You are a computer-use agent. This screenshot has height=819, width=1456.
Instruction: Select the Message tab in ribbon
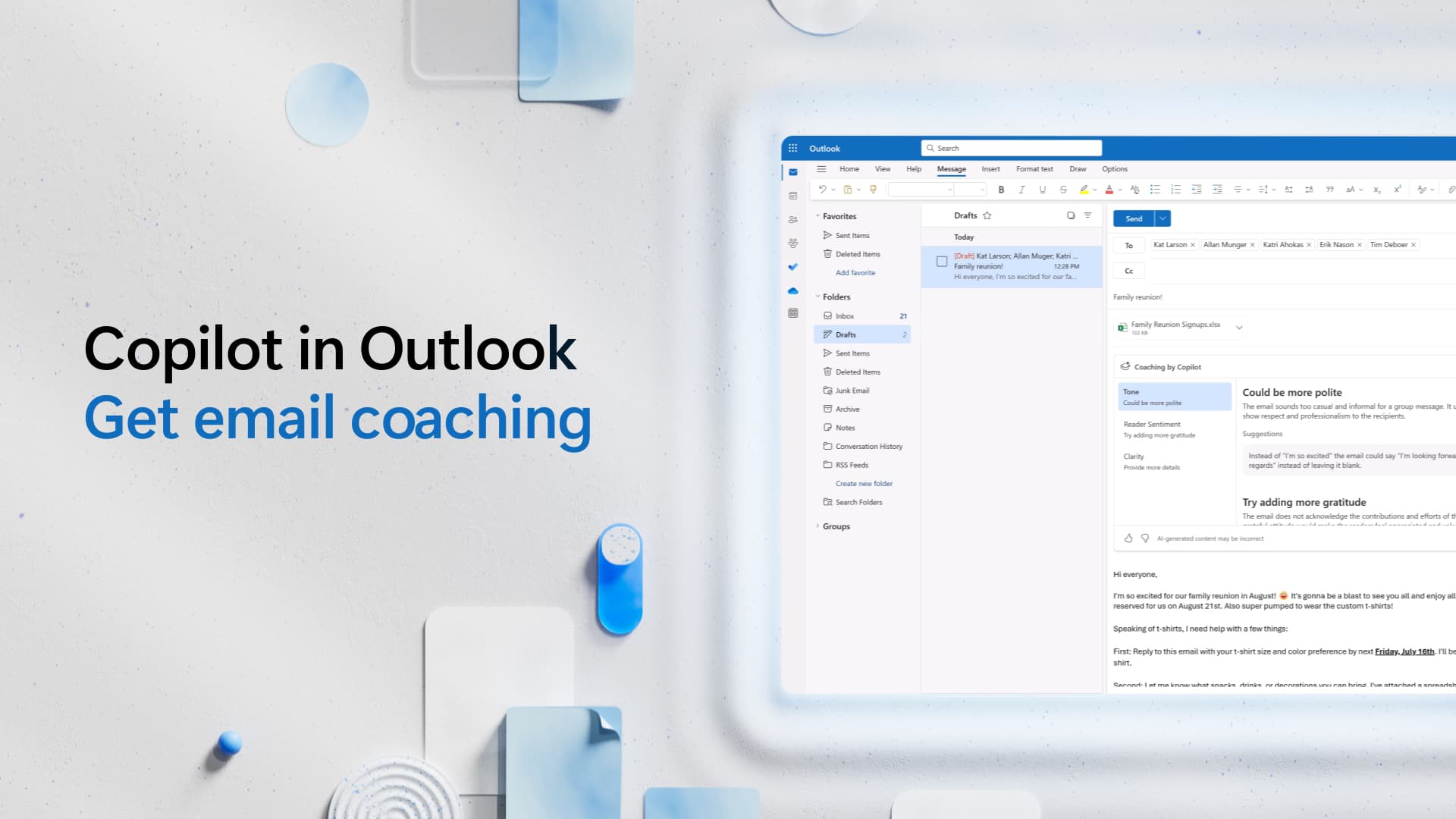pyautogui.click(x=951, y=168)
